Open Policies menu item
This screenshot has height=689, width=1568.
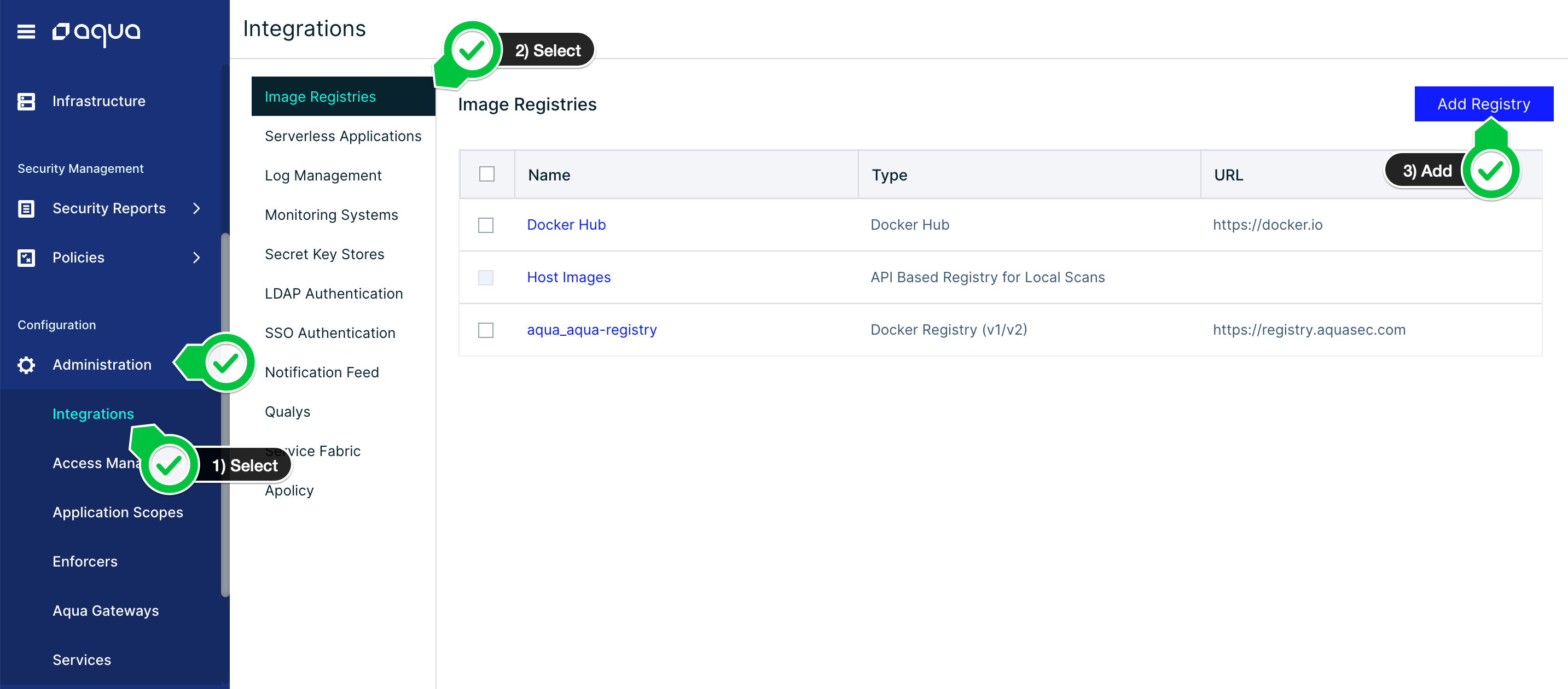[x=79, y=257]
